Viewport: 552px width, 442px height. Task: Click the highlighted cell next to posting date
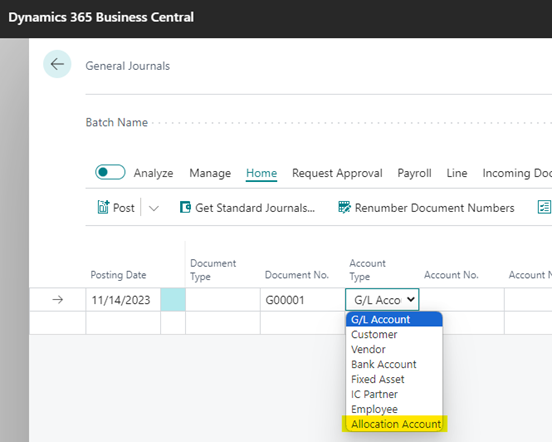[x=173, y=300]
